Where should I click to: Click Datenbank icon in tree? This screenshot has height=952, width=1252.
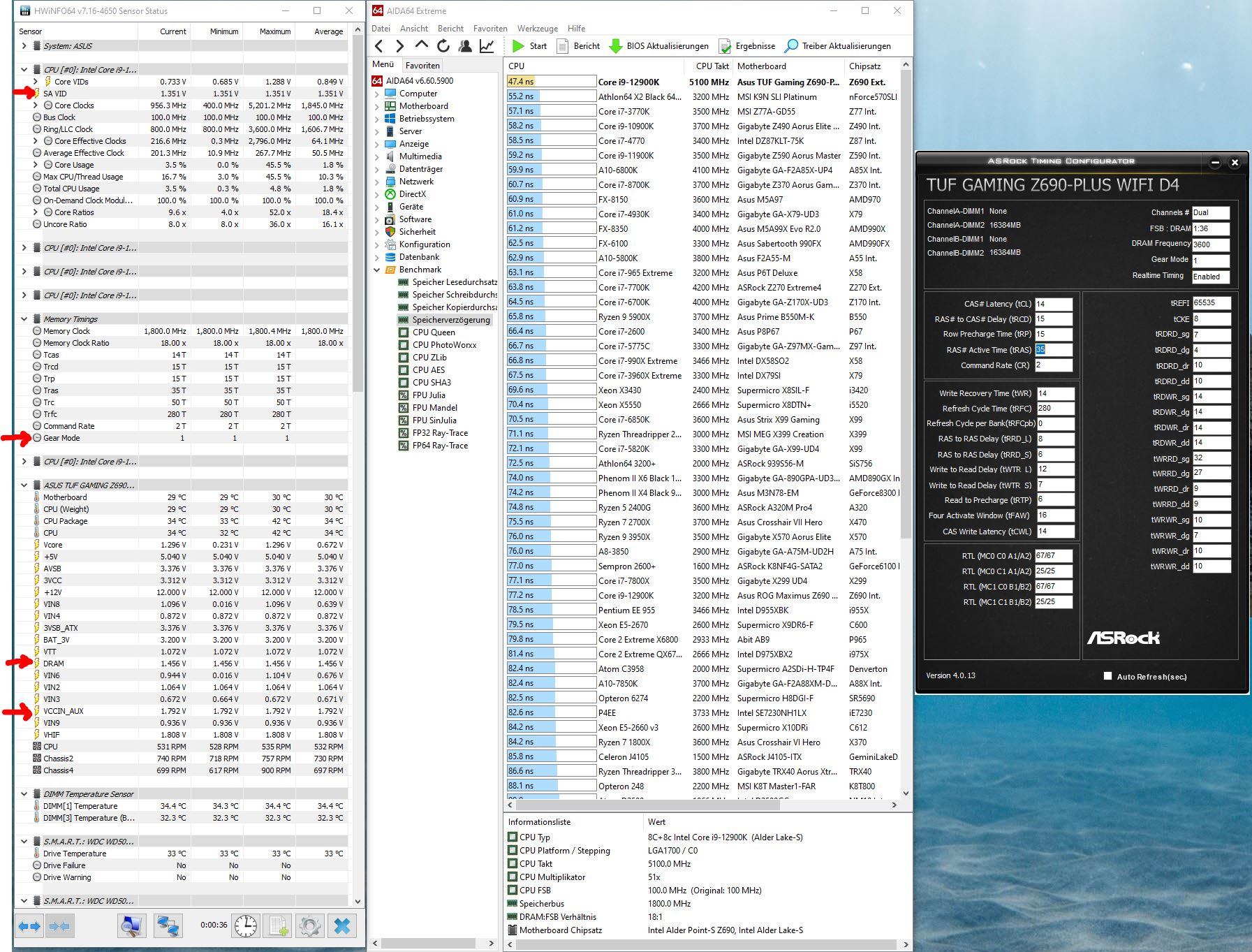point(390,257)
